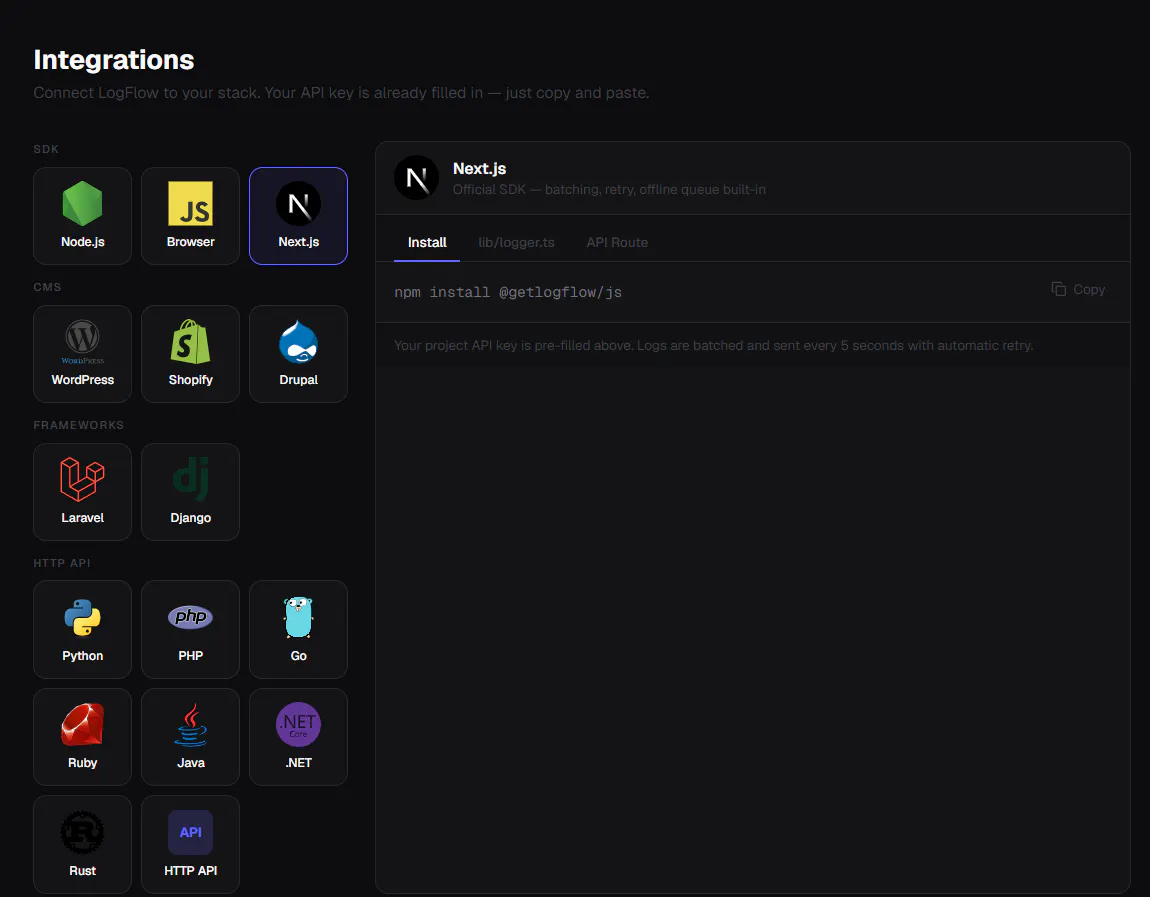
Task: Pick the Shopify integration card
Action: [190, 354]
